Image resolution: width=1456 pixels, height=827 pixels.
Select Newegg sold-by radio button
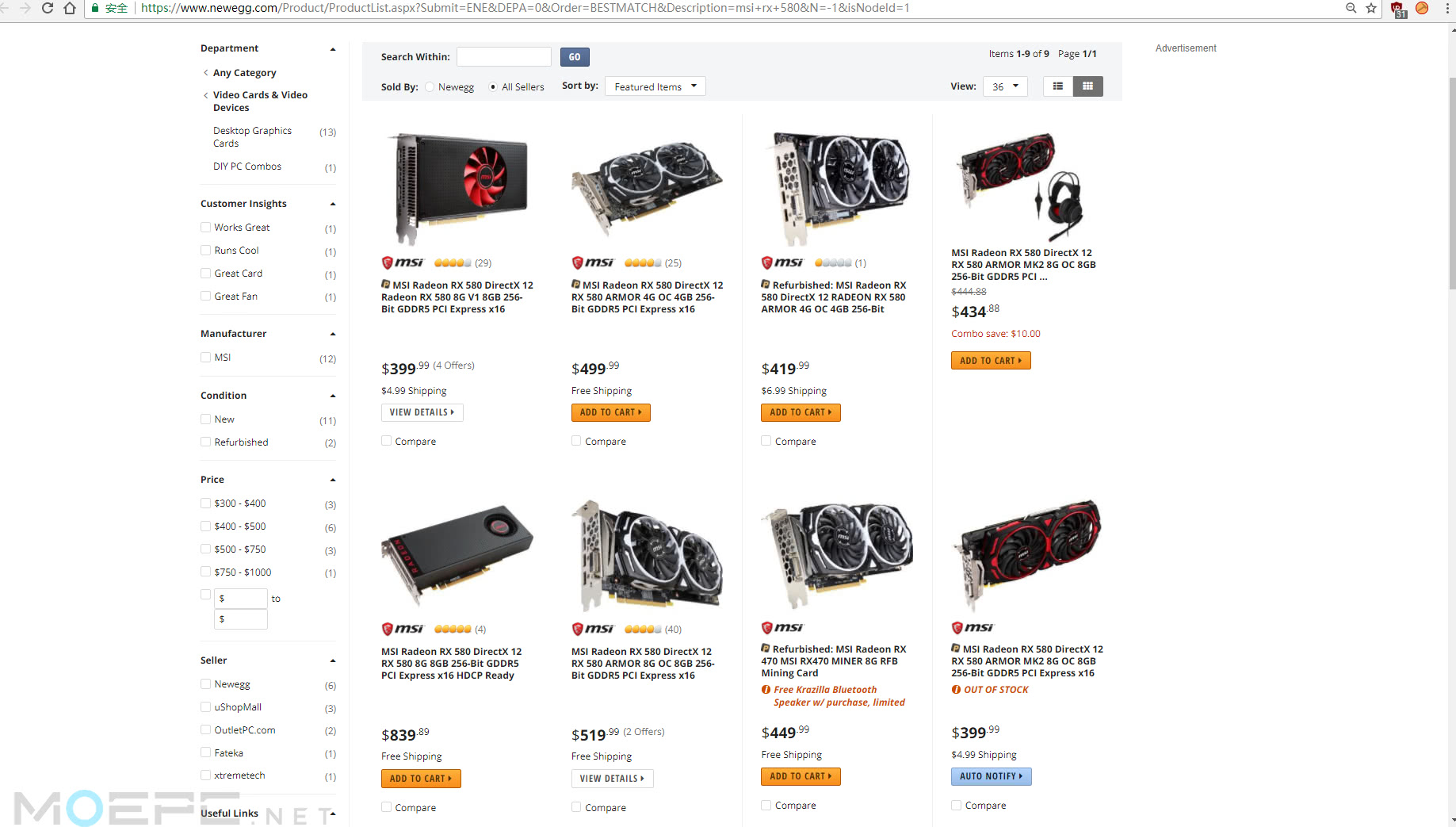point(430,87)
